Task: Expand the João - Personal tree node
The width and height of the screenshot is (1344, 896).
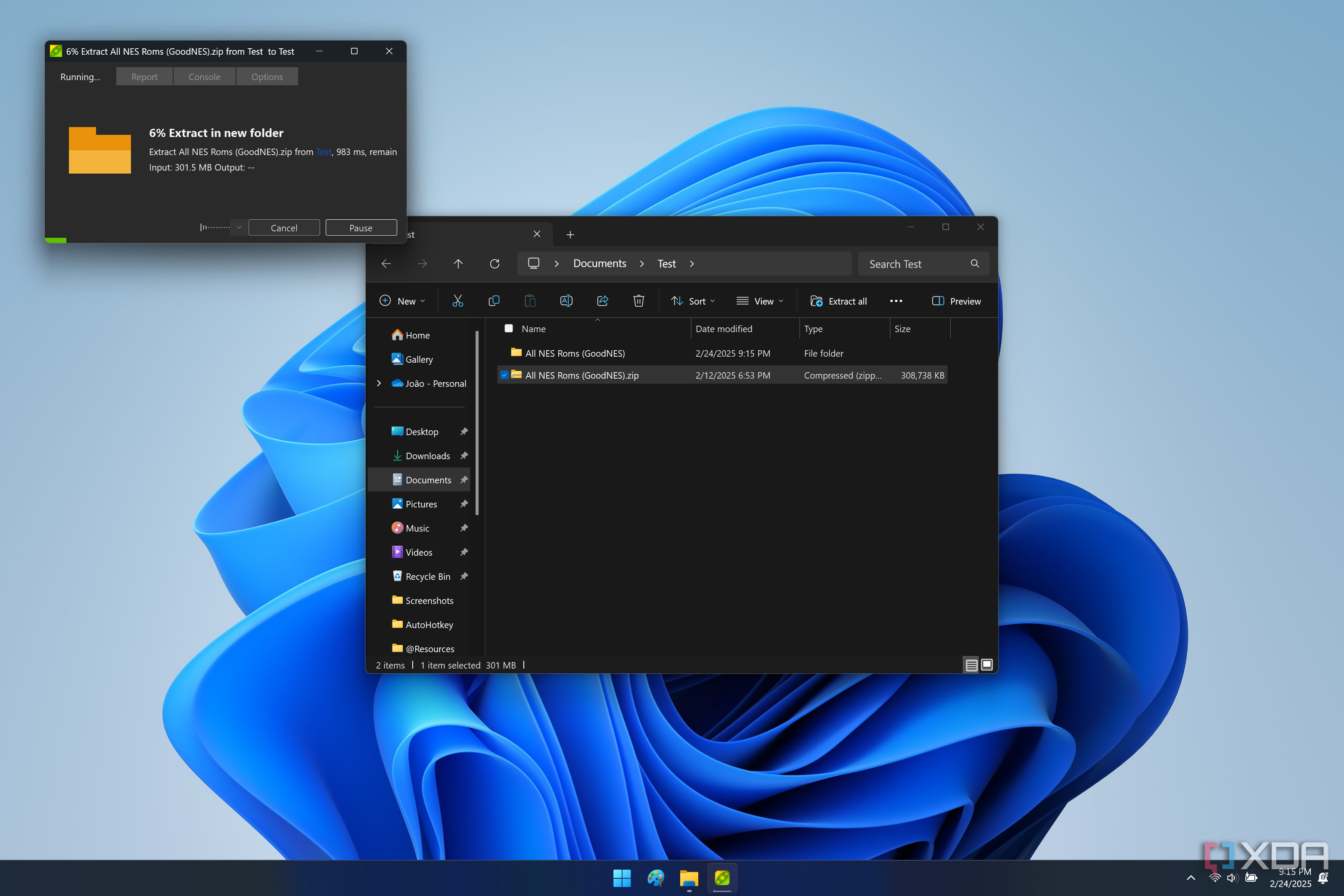Action: pos(379,383)
